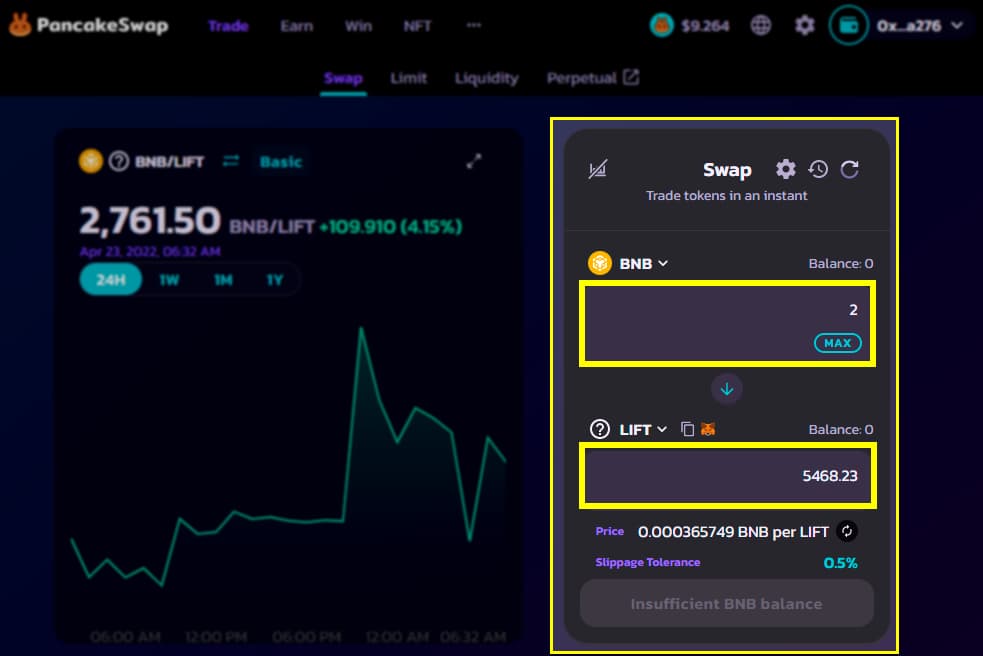Screen dimensions: 983x656
Task: Select the 1M chart range
Action: pos(223,280)
